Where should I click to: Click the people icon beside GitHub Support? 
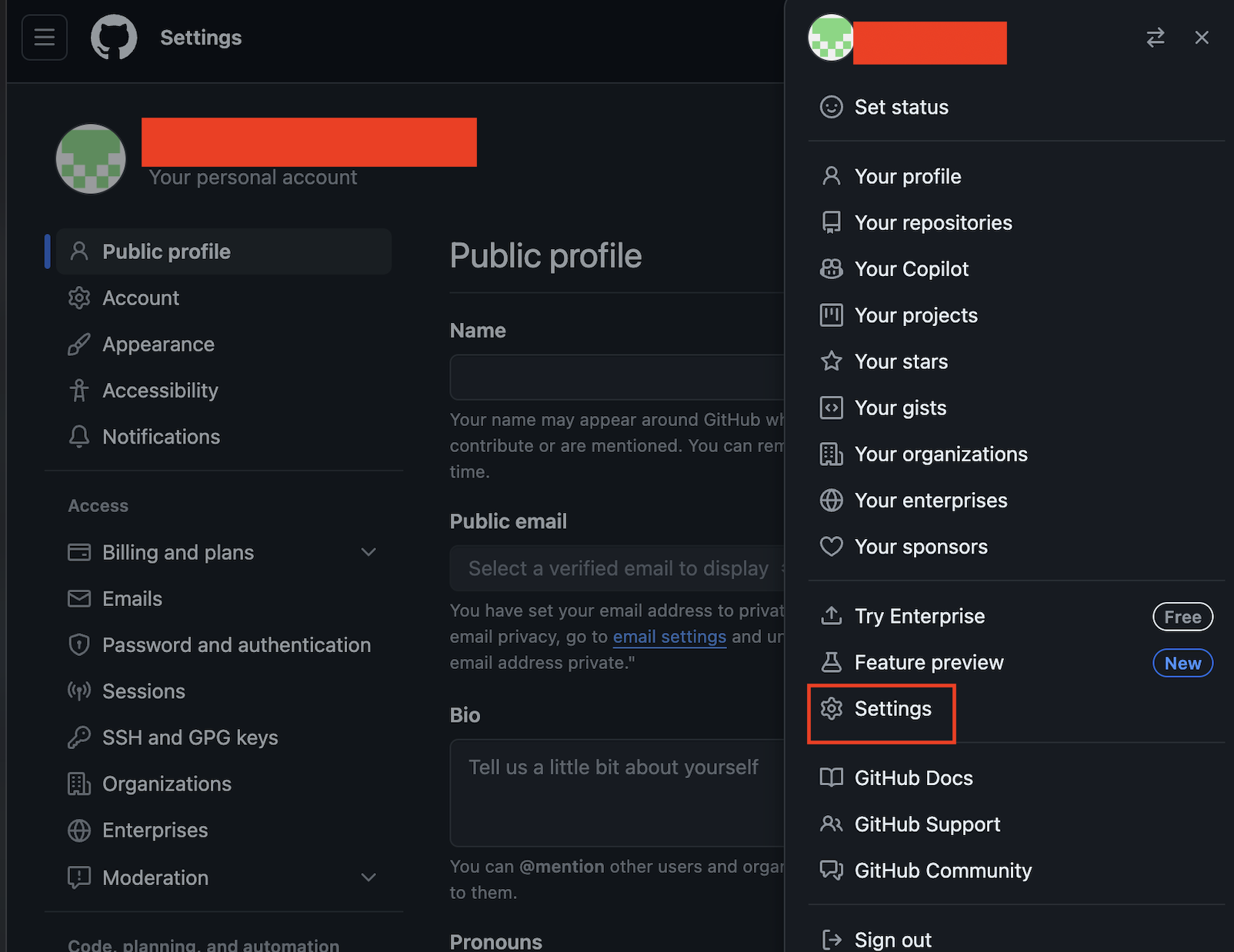831,824
